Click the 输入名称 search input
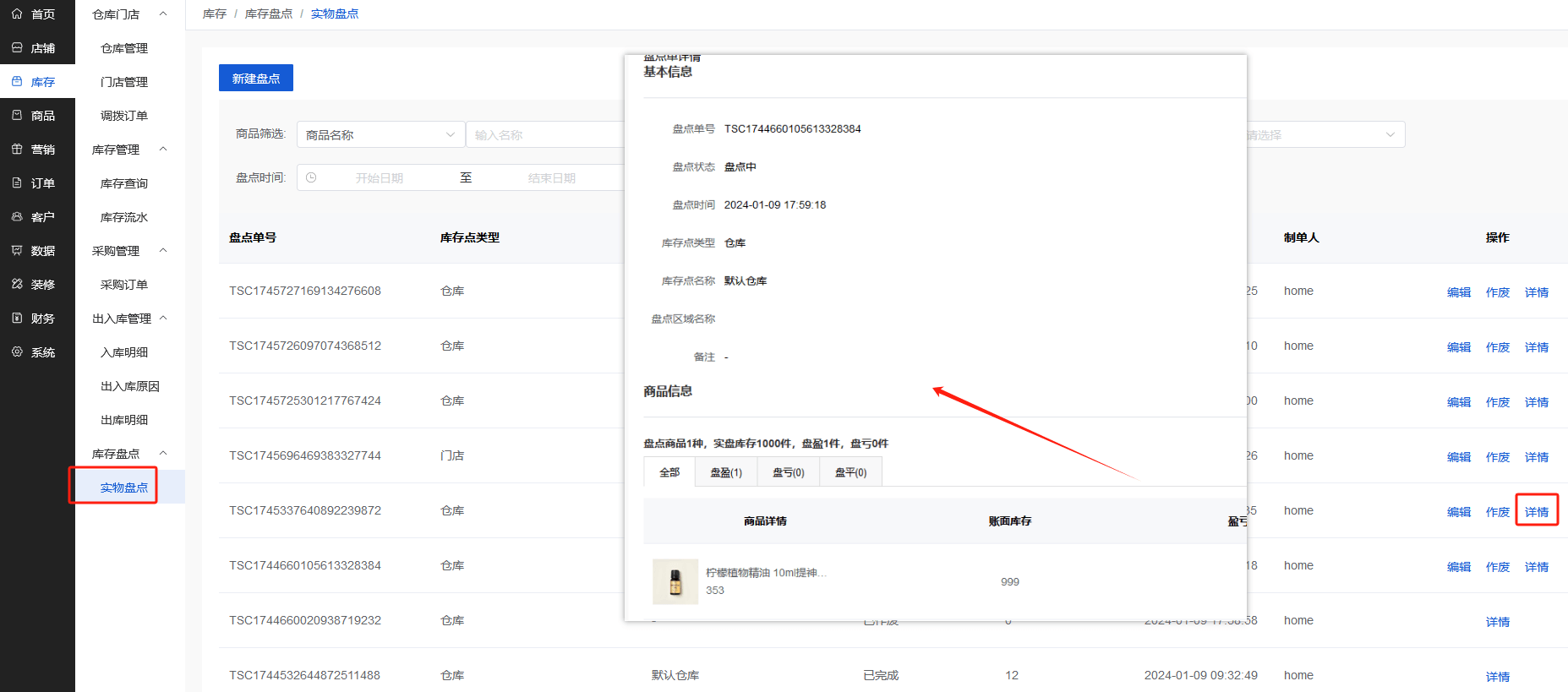1568x692 pixels. pyautogui.click(x=545, y=134)
